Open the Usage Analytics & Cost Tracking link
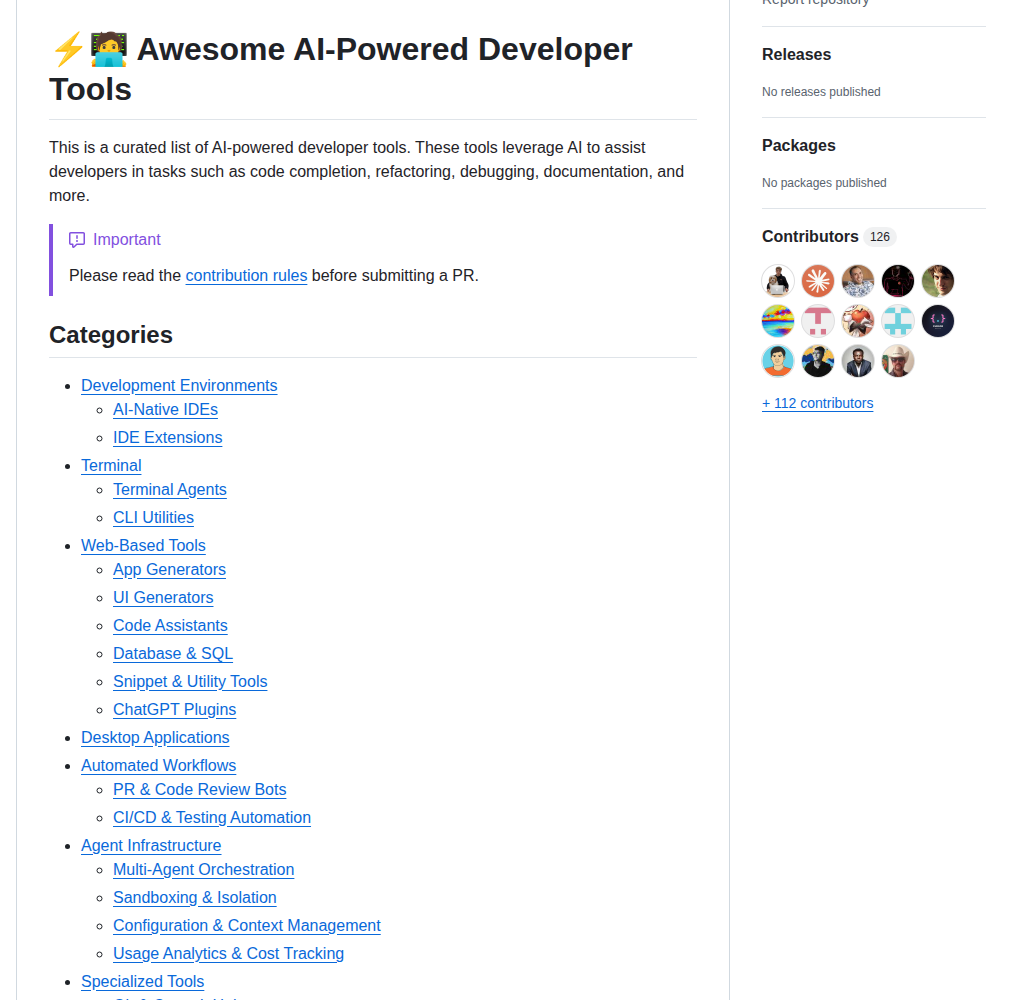Image resolution: width=1010 pixels, height=1000 pixels. [x=228, y=953]
